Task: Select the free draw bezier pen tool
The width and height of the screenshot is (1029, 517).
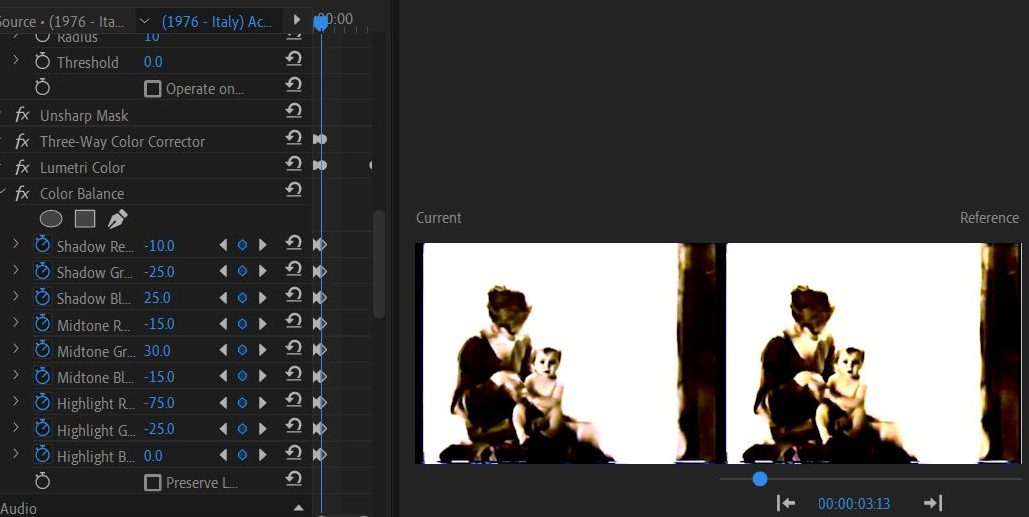Action: 117,218
